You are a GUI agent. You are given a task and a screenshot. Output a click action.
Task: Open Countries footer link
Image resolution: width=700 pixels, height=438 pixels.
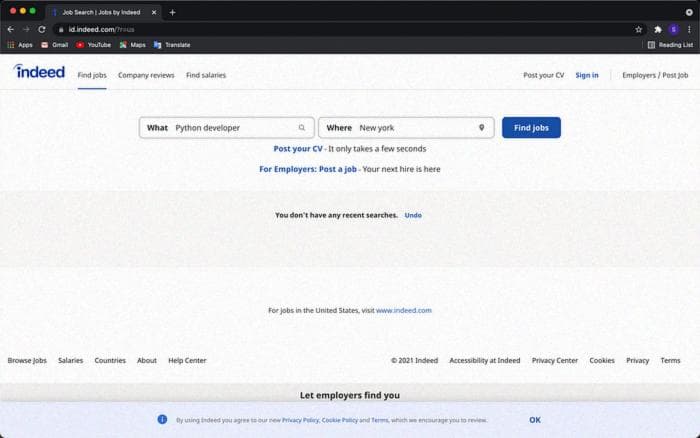pyautogui.click(x=110, y=360)
